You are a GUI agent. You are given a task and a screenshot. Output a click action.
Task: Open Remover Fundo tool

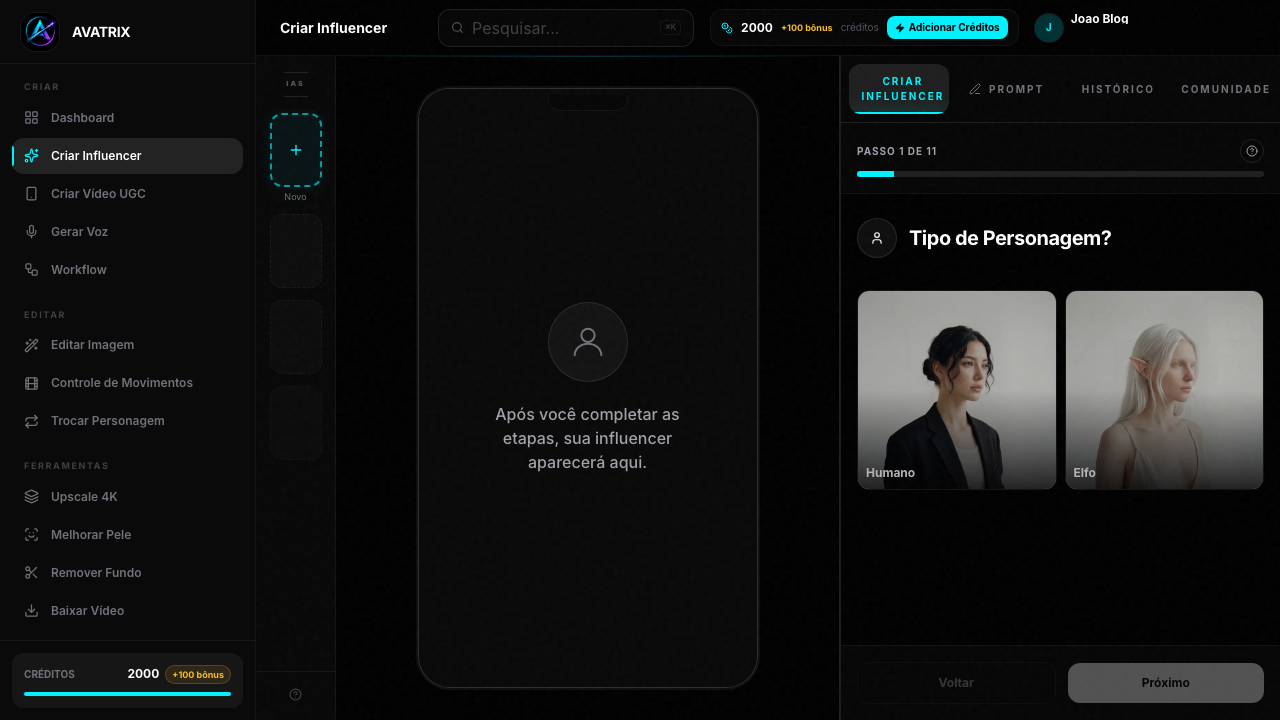[x=127, y=573]
